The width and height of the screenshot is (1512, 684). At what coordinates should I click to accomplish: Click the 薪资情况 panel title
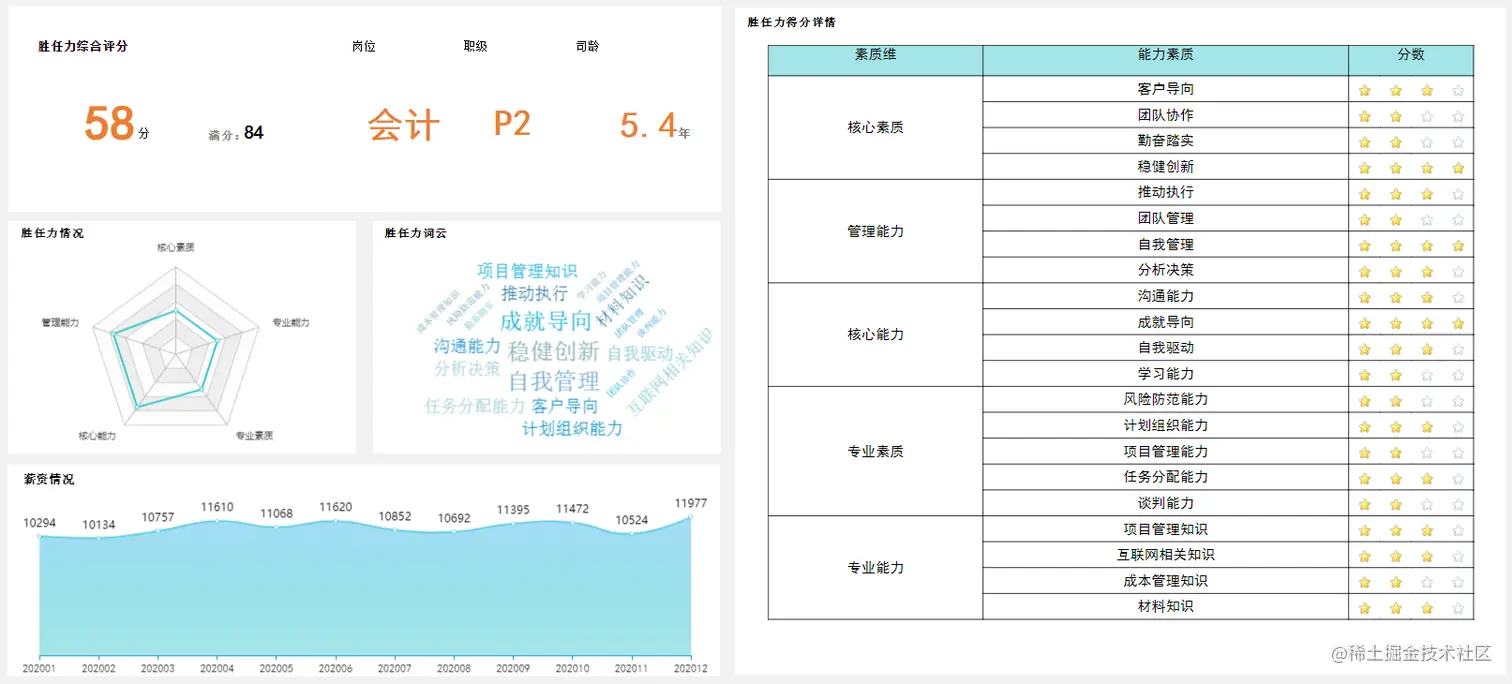click(x=49, y=479)
